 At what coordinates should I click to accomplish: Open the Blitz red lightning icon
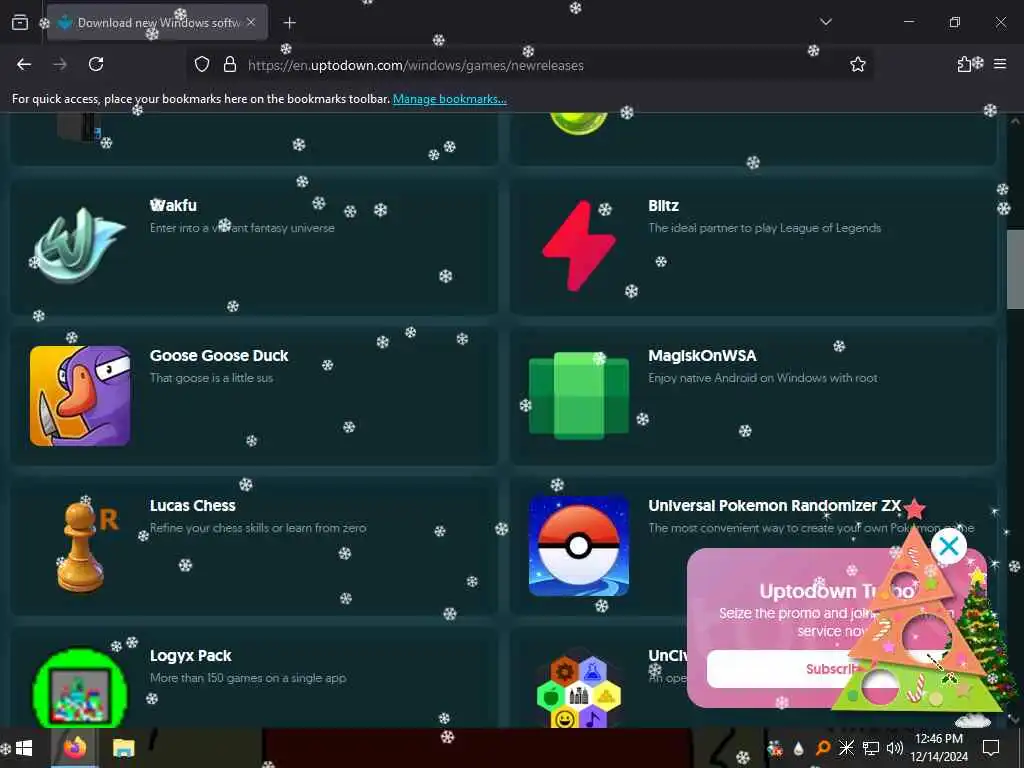(579, 246)
